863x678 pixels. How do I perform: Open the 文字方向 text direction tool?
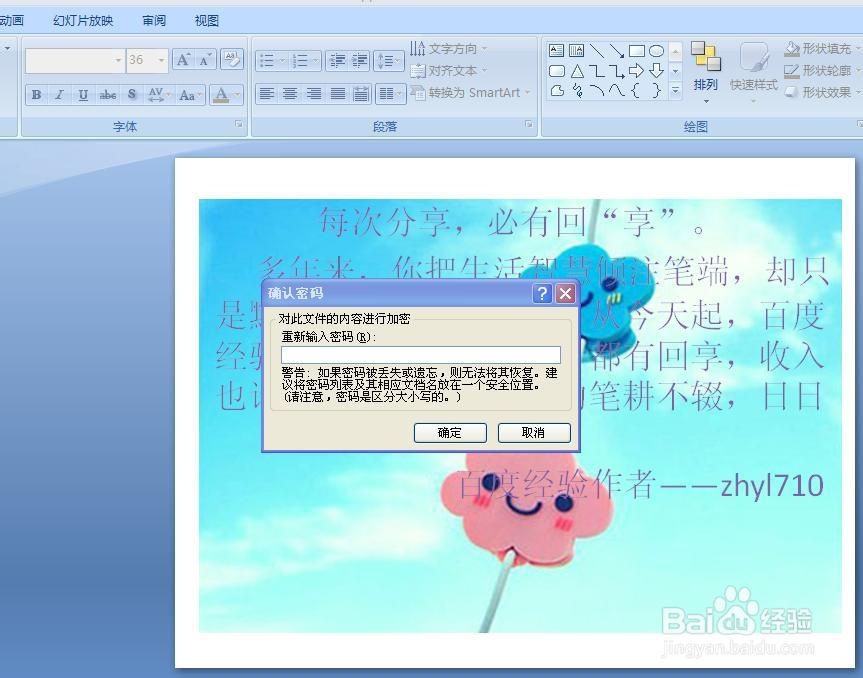tap(450, 48)
